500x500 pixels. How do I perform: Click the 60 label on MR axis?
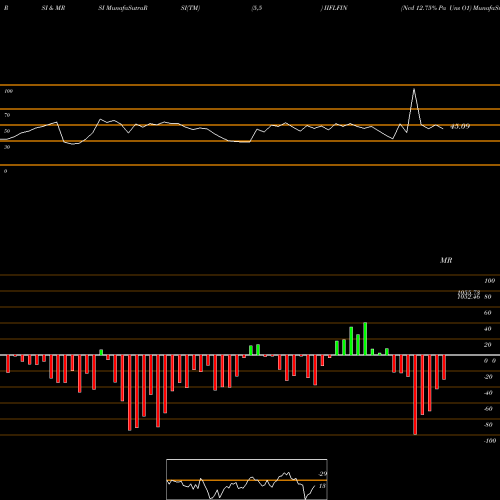pos(487,313)
